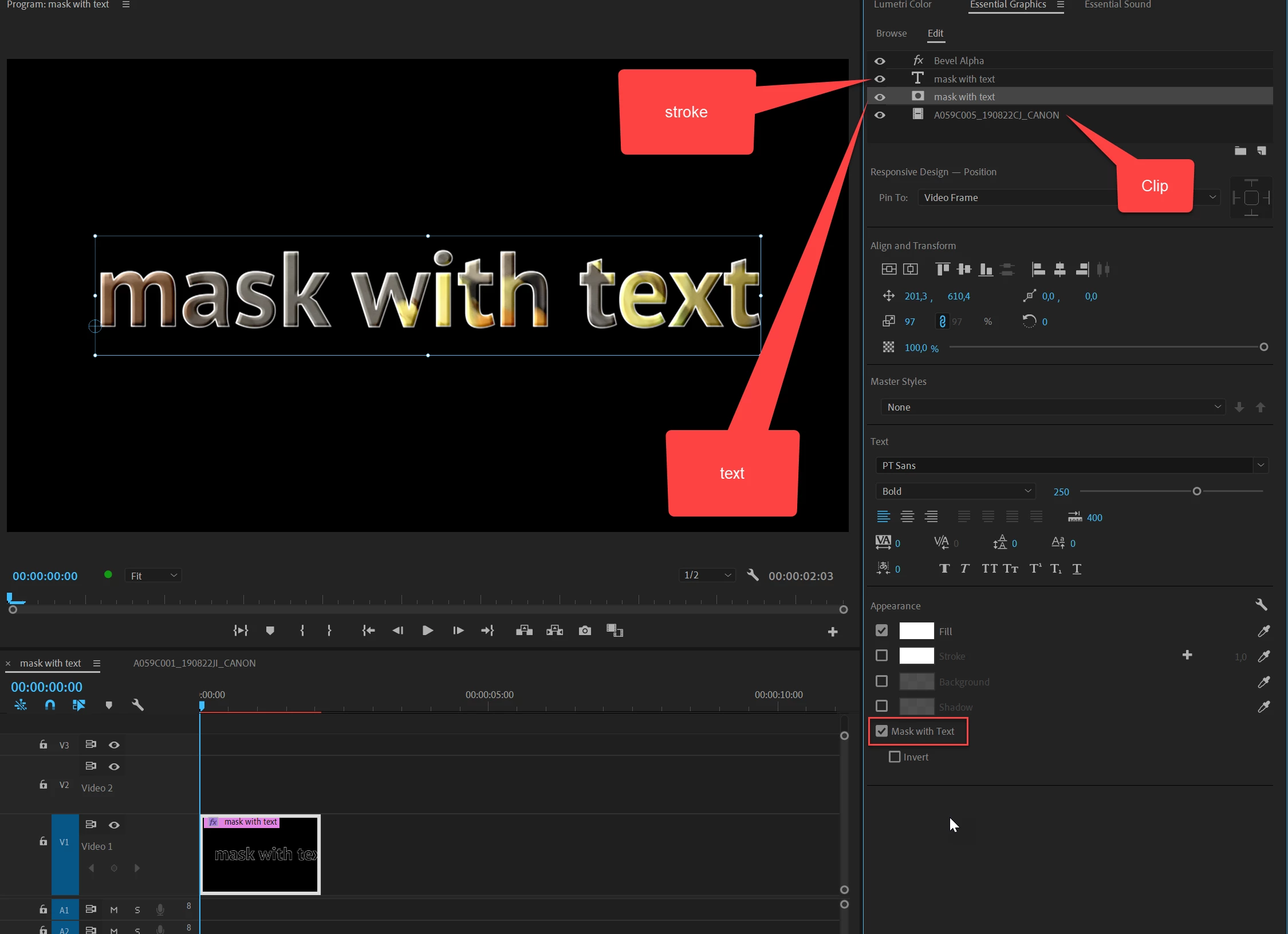
Task: Toggle the Snap magnet icon in timeline
Action: (x=50, y=705)
